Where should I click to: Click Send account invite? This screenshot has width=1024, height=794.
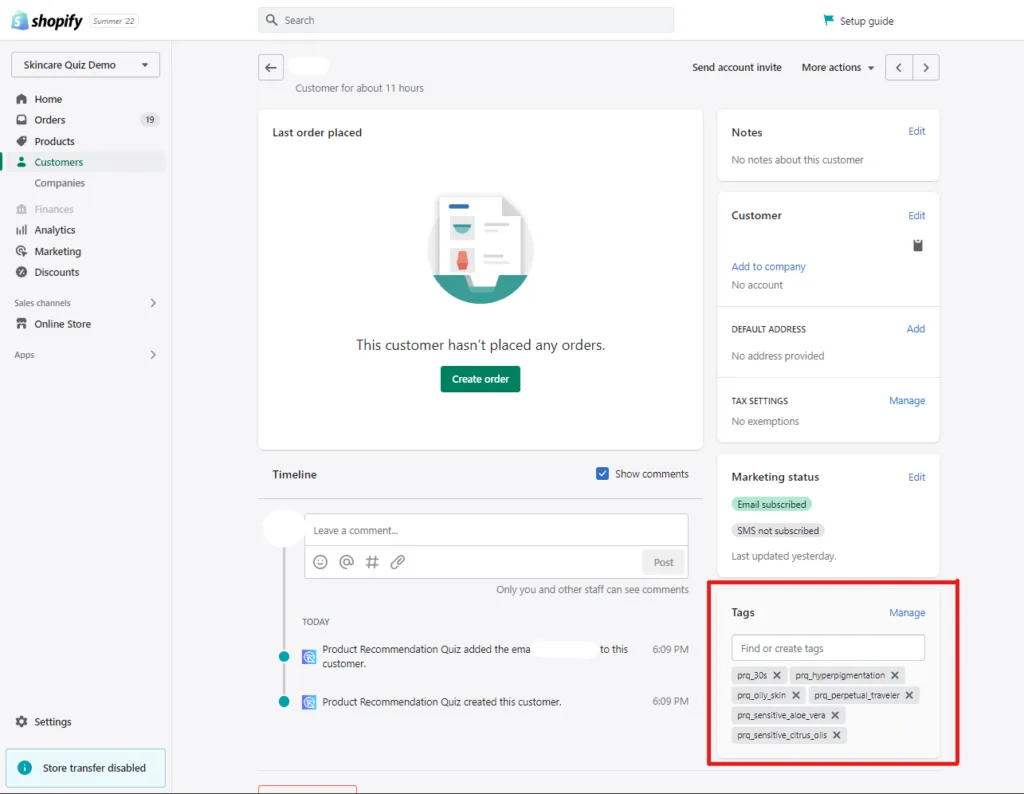pyautogui.click(x=737, y=67)
